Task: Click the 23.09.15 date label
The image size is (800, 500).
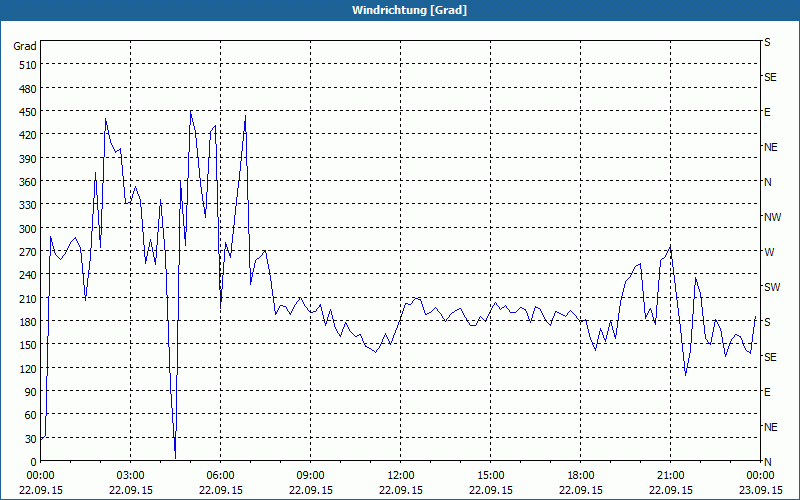Action: (x=760, y=490)
